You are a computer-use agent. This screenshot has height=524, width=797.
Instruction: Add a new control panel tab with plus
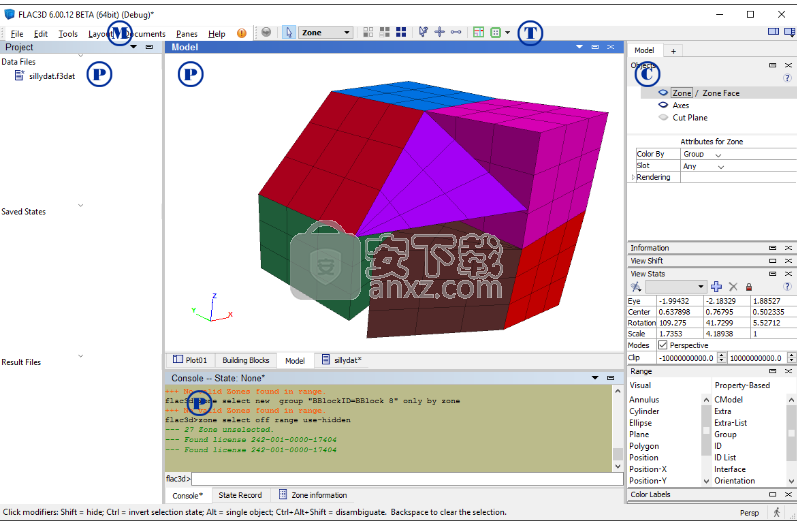coord(673,51)
